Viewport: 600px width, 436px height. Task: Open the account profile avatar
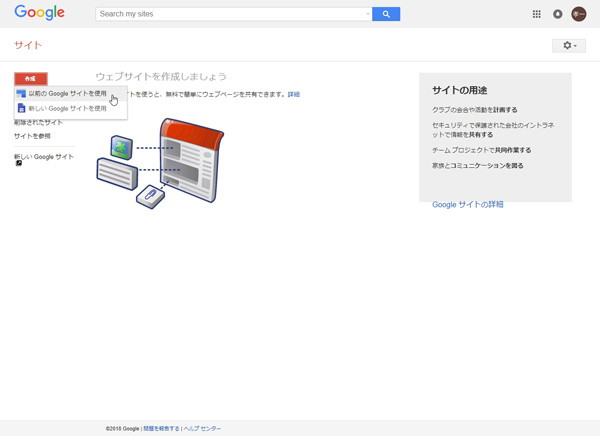pyautogui.click(x=579, y=14)
